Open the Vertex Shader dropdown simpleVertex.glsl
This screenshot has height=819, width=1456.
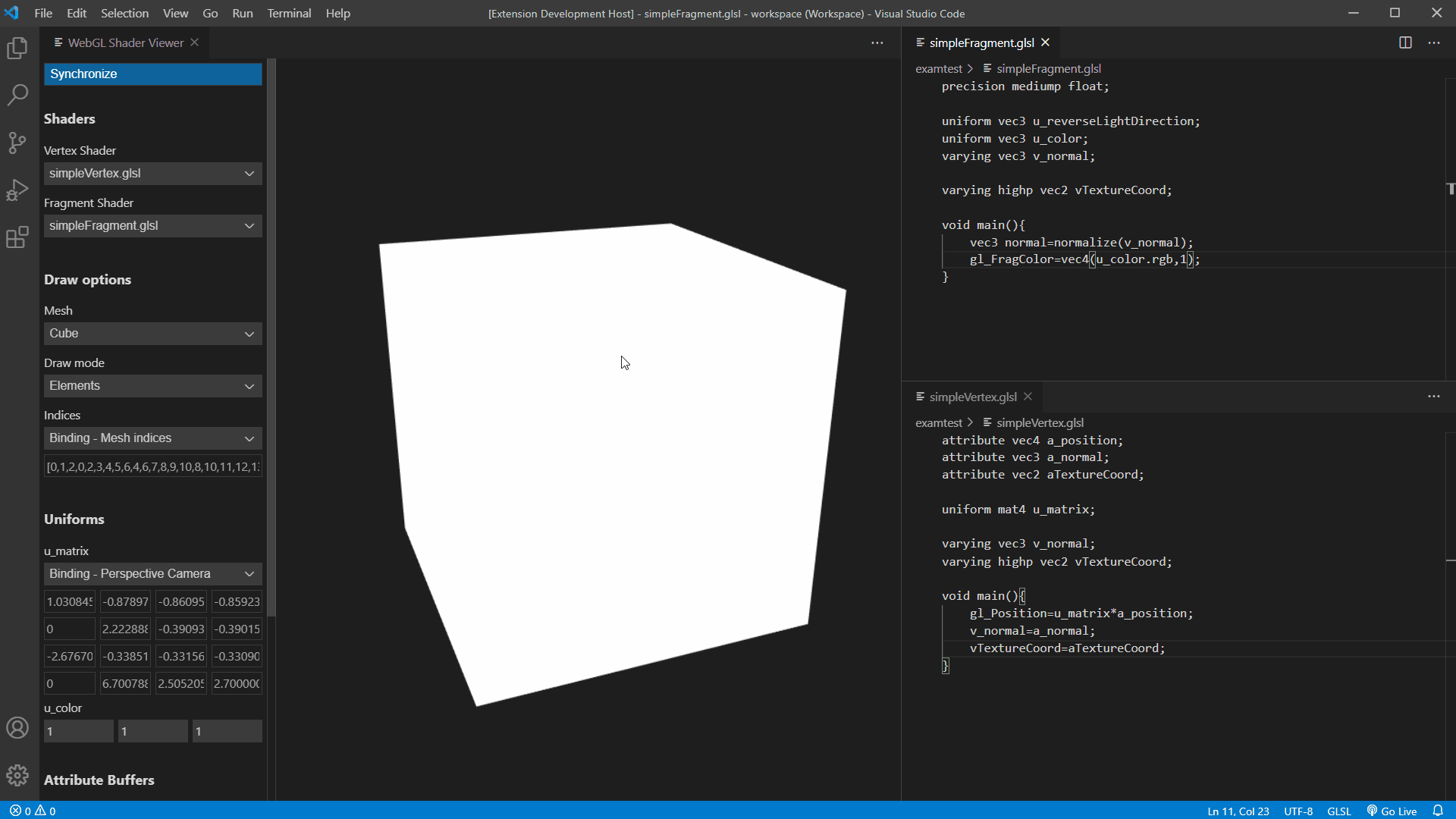tap(152, 174)
